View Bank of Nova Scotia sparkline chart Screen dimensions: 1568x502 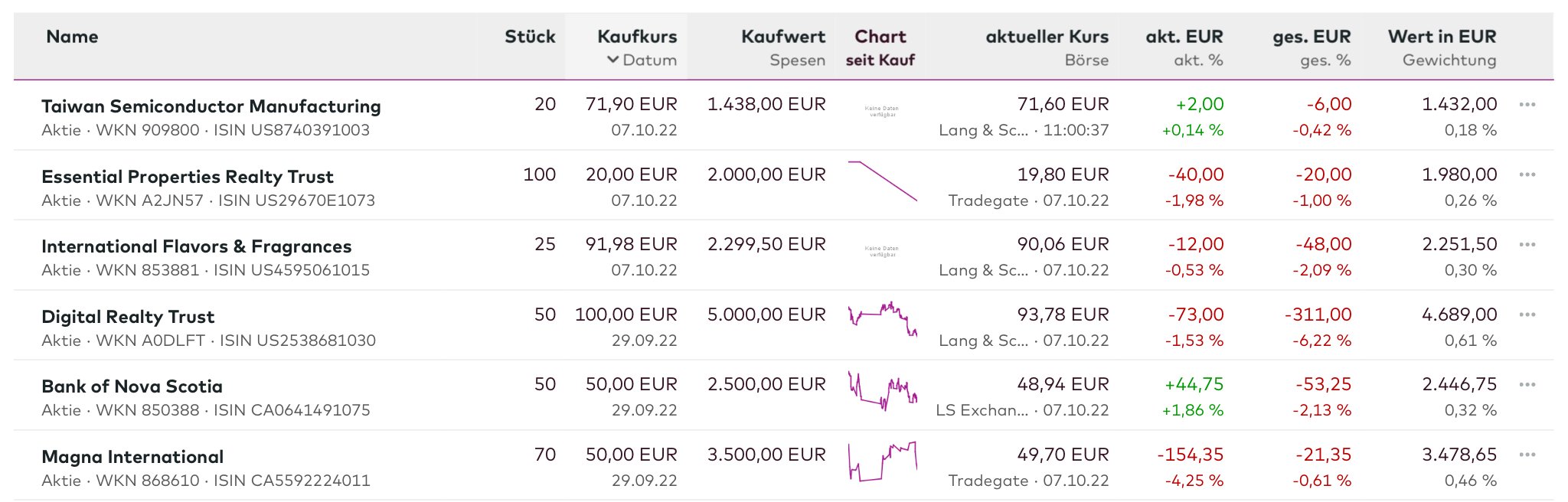pyautogui.click(x=882, y=390)
